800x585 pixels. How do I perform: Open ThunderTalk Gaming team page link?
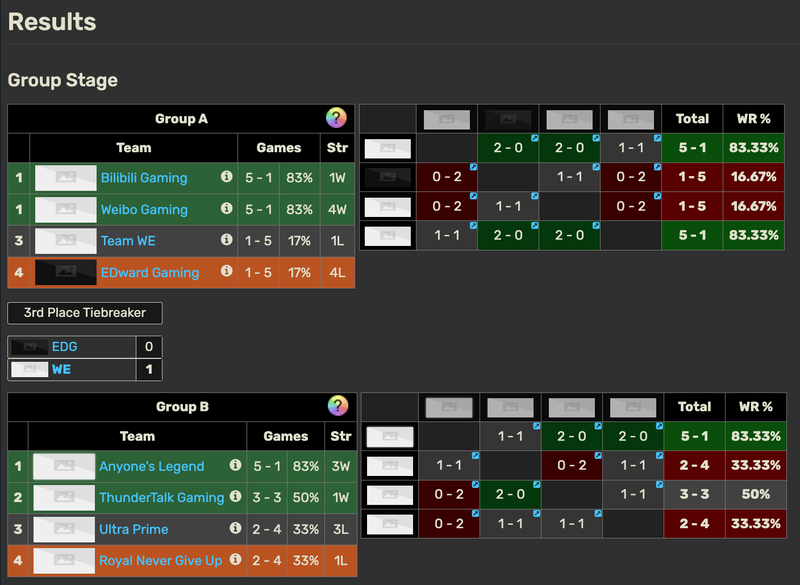[162, 497]
